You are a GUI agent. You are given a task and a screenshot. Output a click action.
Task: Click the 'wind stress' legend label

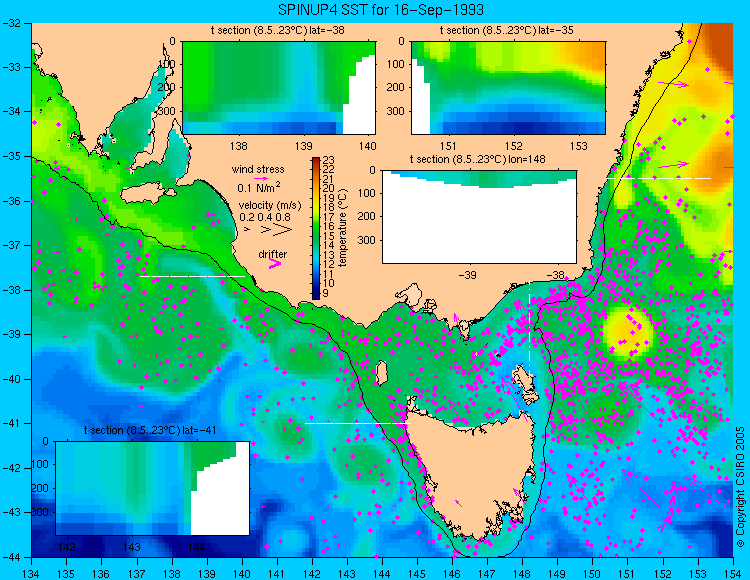tap(258, 169)
